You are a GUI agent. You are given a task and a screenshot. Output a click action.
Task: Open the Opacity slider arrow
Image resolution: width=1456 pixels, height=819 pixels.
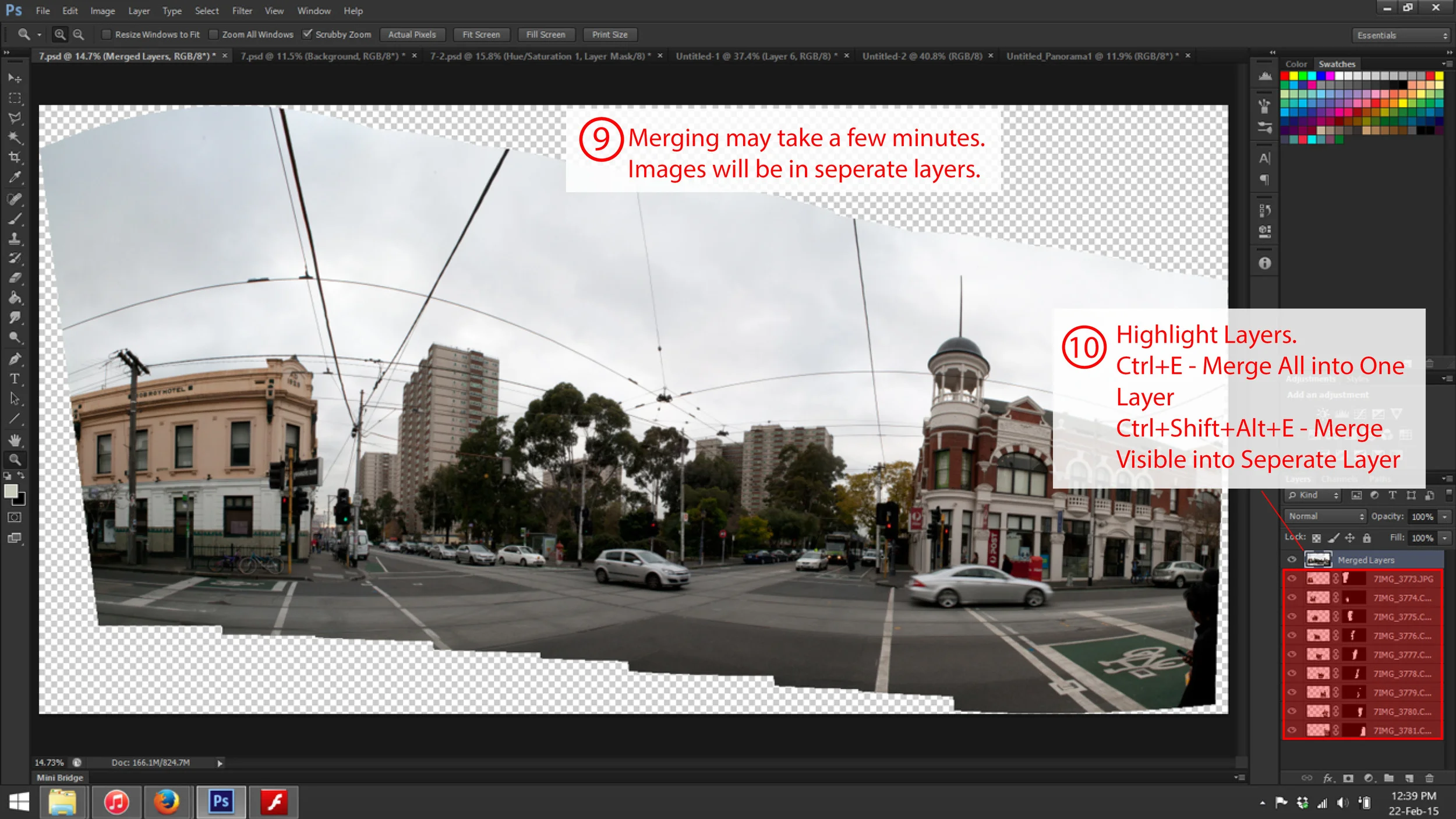pos(1444,517)
